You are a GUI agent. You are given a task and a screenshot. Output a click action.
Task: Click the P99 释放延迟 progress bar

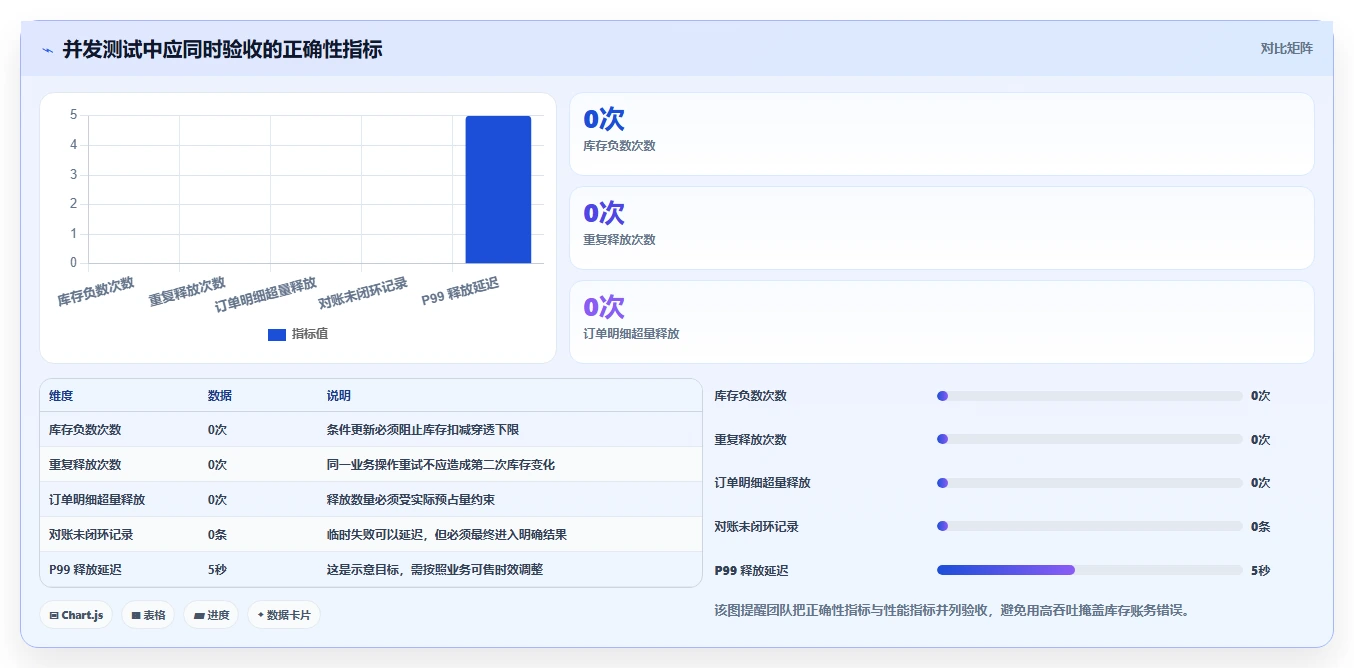tap(1089, 570)
